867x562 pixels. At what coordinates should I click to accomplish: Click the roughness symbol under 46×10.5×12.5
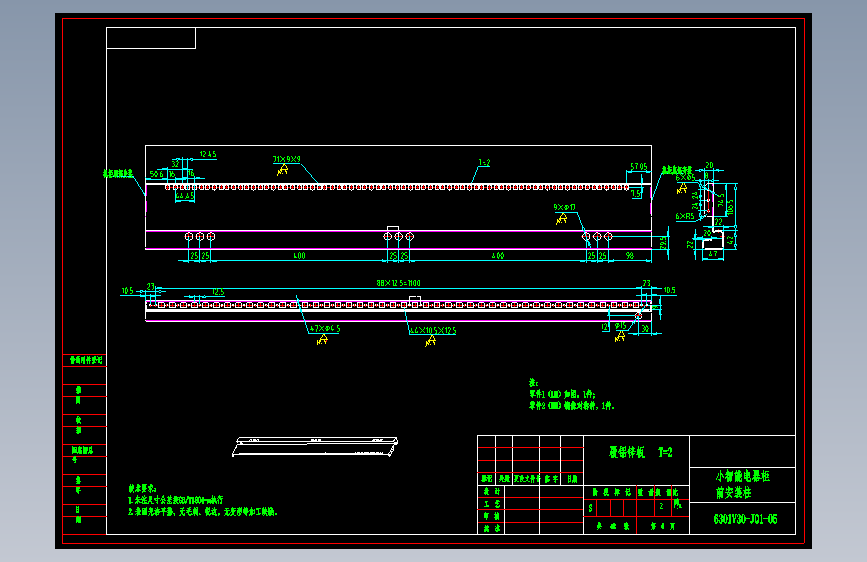[431, 341]
